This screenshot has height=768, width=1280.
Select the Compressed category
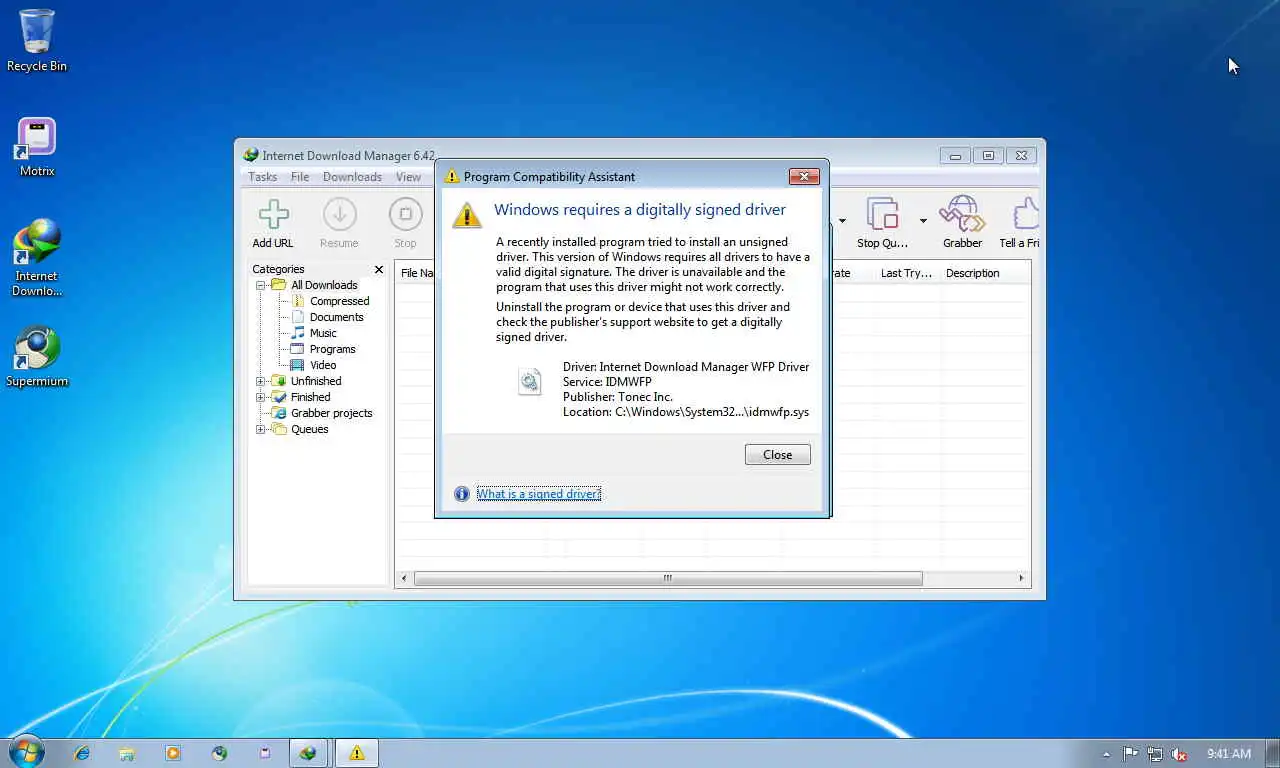(339, 301)
